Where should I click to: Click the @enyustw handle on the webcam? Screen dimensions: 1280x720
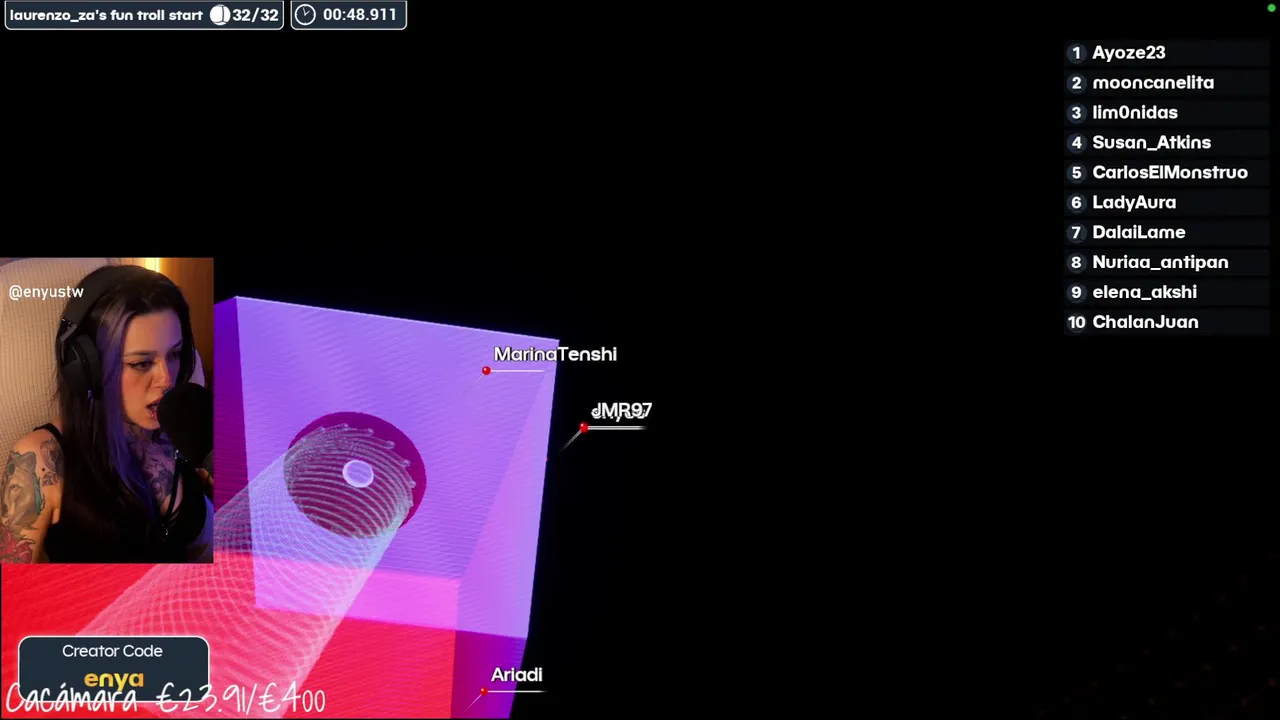point(46,292)
